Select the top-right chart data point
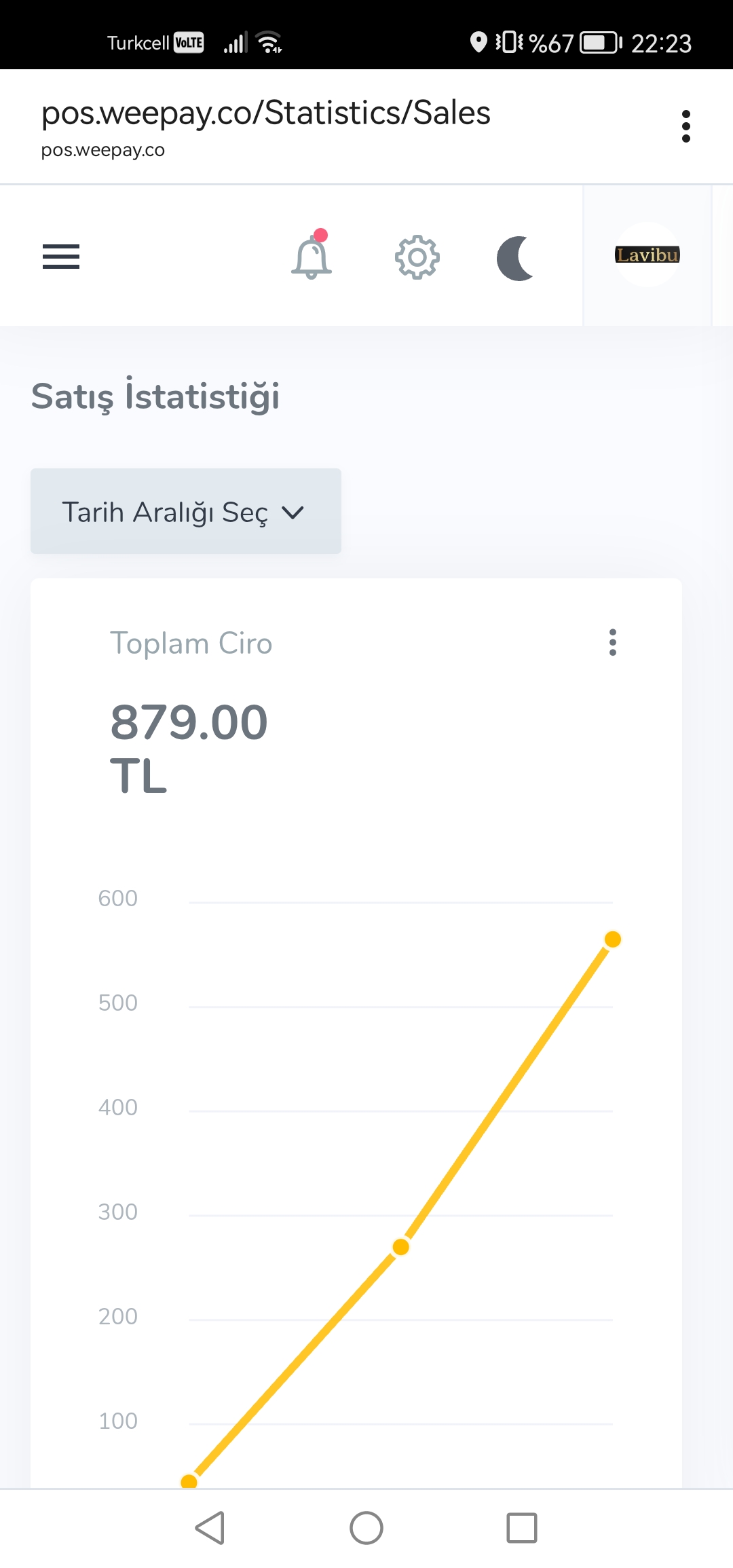Screen dimensions: 733x1568 [x=613, y=939]
